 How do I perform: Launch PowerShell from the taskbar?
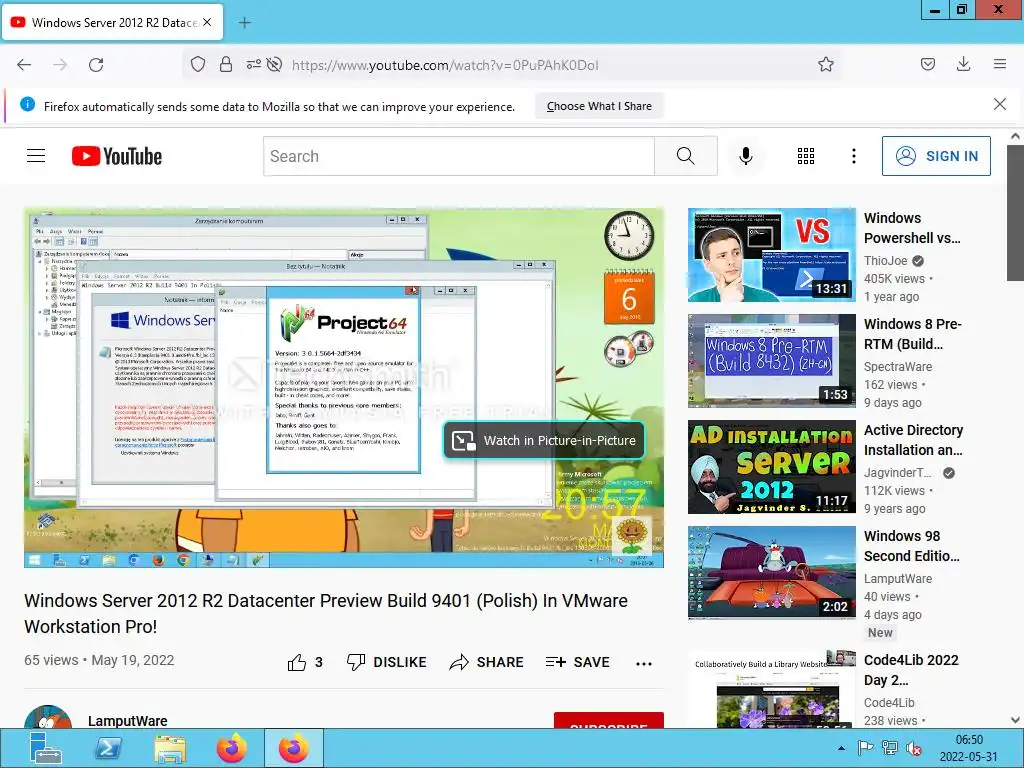[x=108, y=748]
